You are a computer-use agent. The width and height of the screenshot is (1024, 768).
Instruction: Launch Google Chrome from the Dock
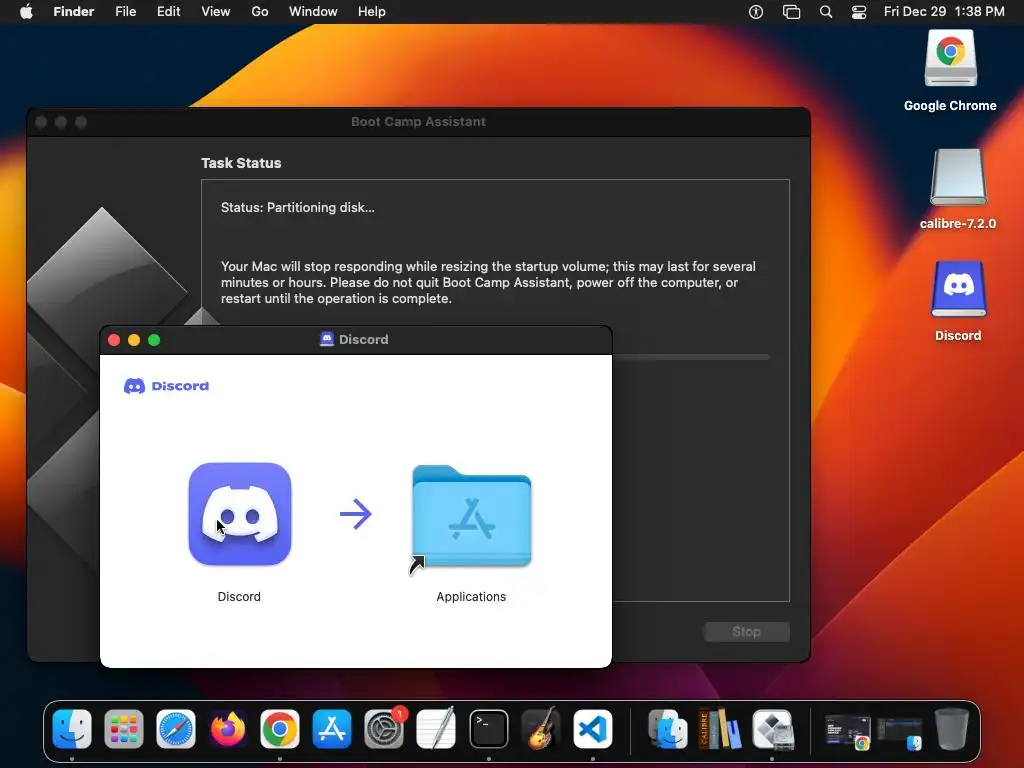coord(280,729)
